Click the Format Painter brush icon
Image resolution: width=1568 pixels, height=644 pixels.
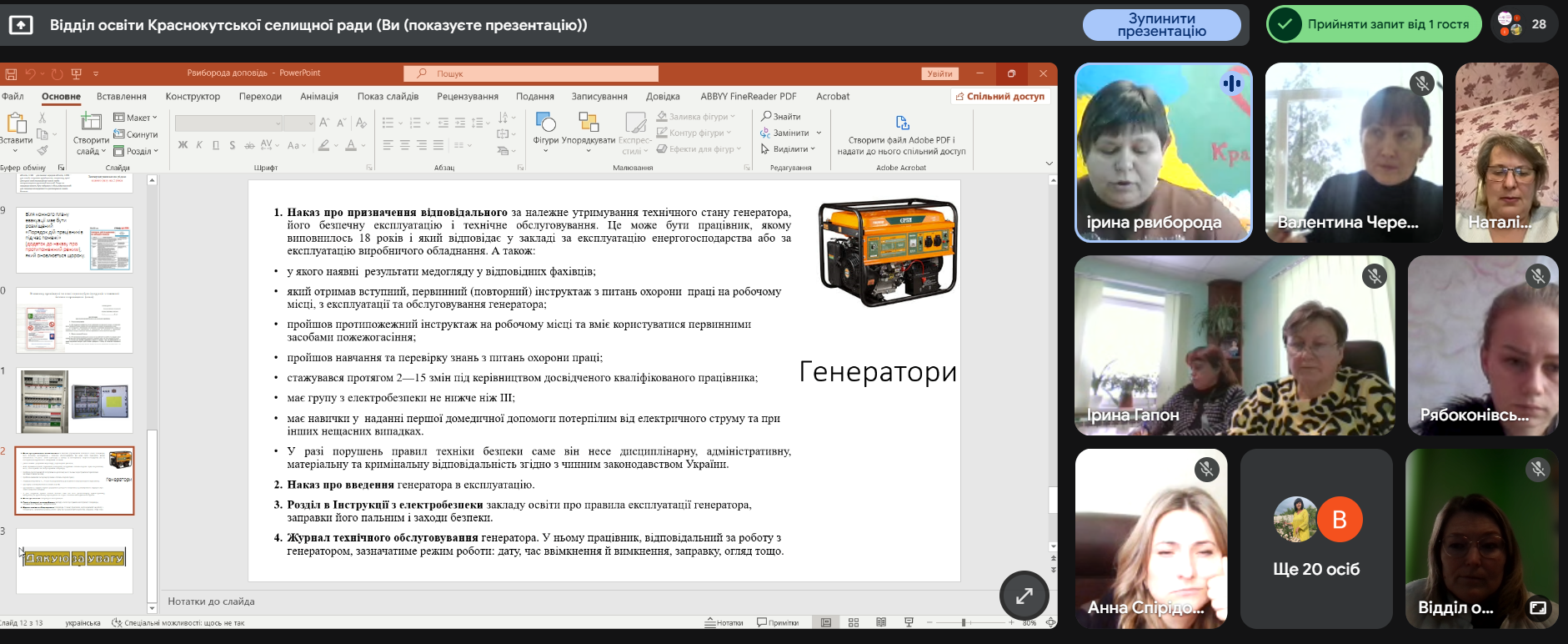(x=43, y=150)
